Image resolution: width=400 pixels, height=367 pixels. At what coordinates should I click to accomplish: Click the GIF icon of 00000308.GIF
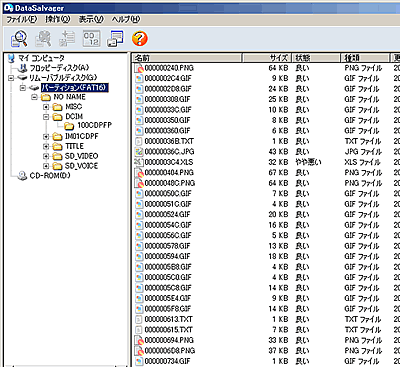coord(138,99)
